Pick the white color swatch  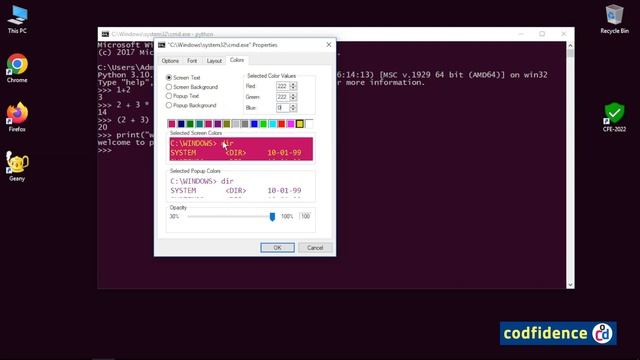point(309,124)
